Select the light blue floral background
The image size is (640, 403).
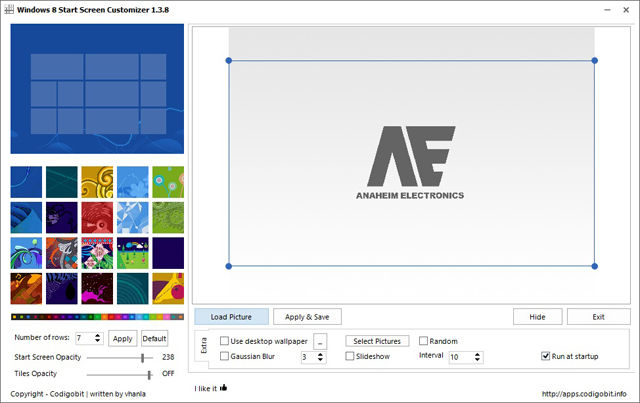(133, 182)
